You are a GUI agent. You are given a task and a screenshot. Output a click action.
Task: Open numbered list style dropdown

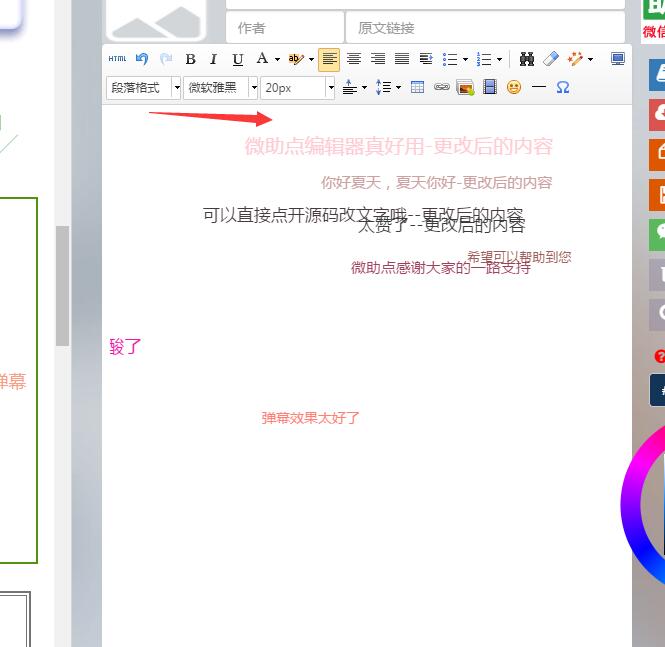pyautogui.click(x=499, y=59)
